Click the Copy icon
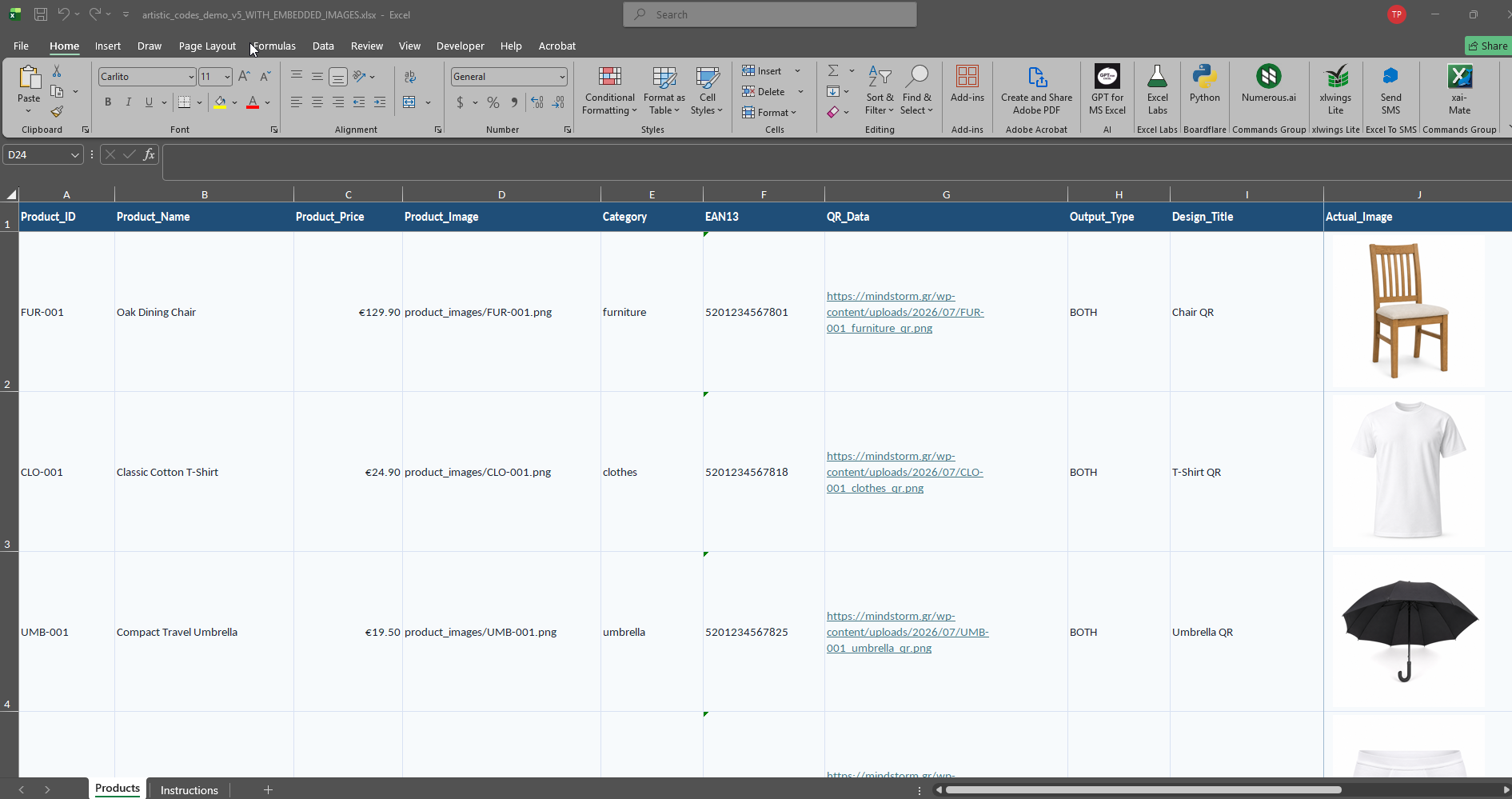Image resolution: width=1512 pixels, height=799 pixels. 57,91
